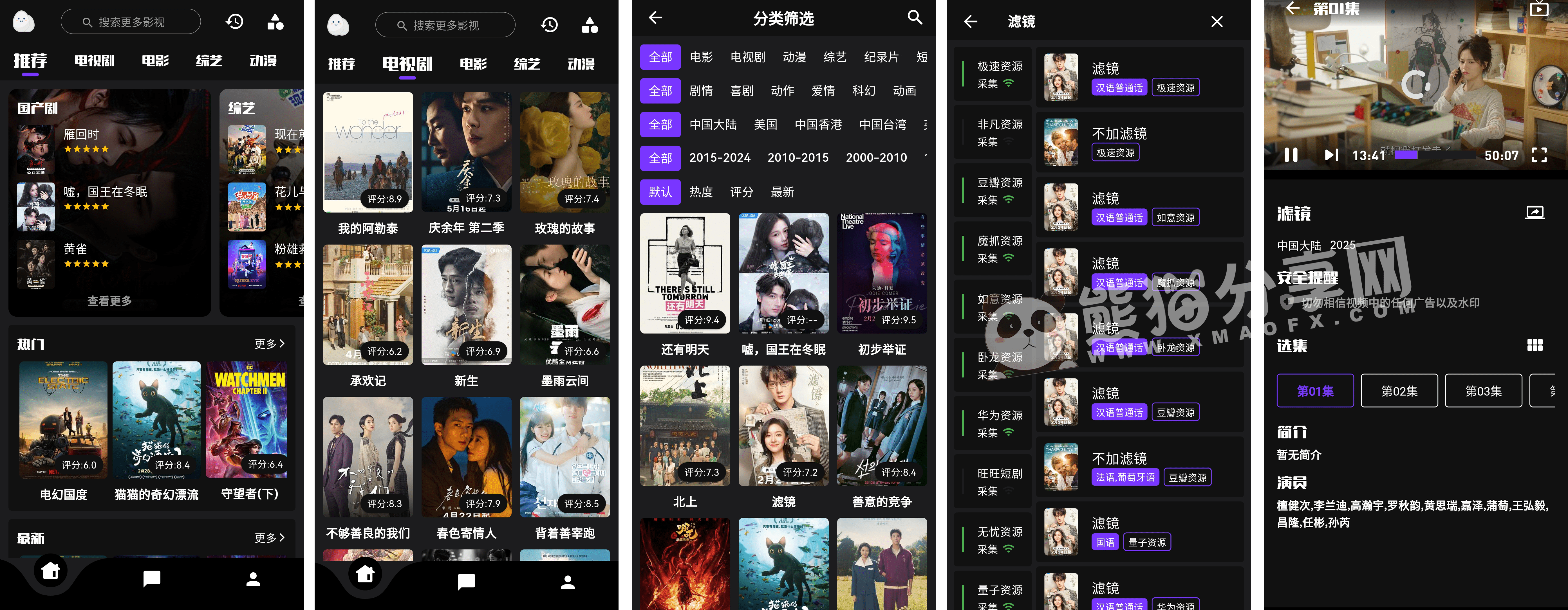Filter by 2010-2015 year range

798,158
